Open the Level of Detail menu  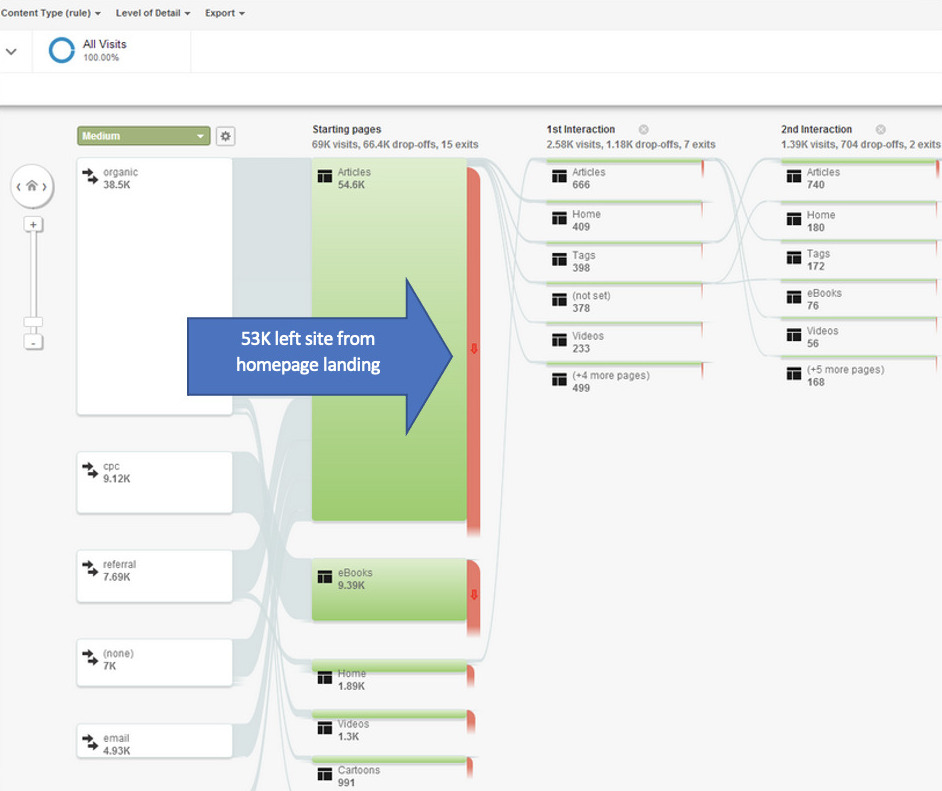coord(152,13)
